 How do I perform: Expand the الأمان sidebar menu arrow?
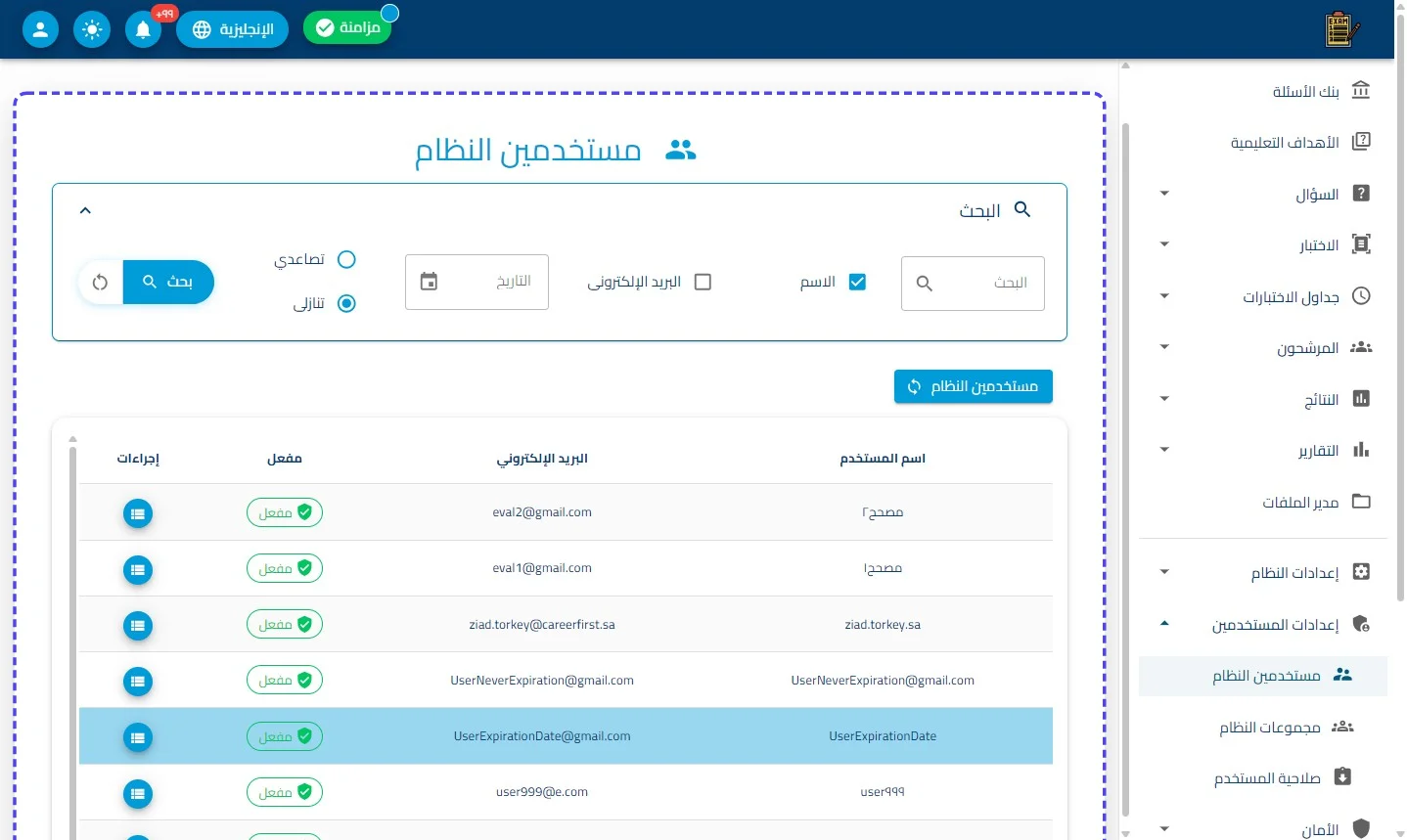pos(1164,829)
